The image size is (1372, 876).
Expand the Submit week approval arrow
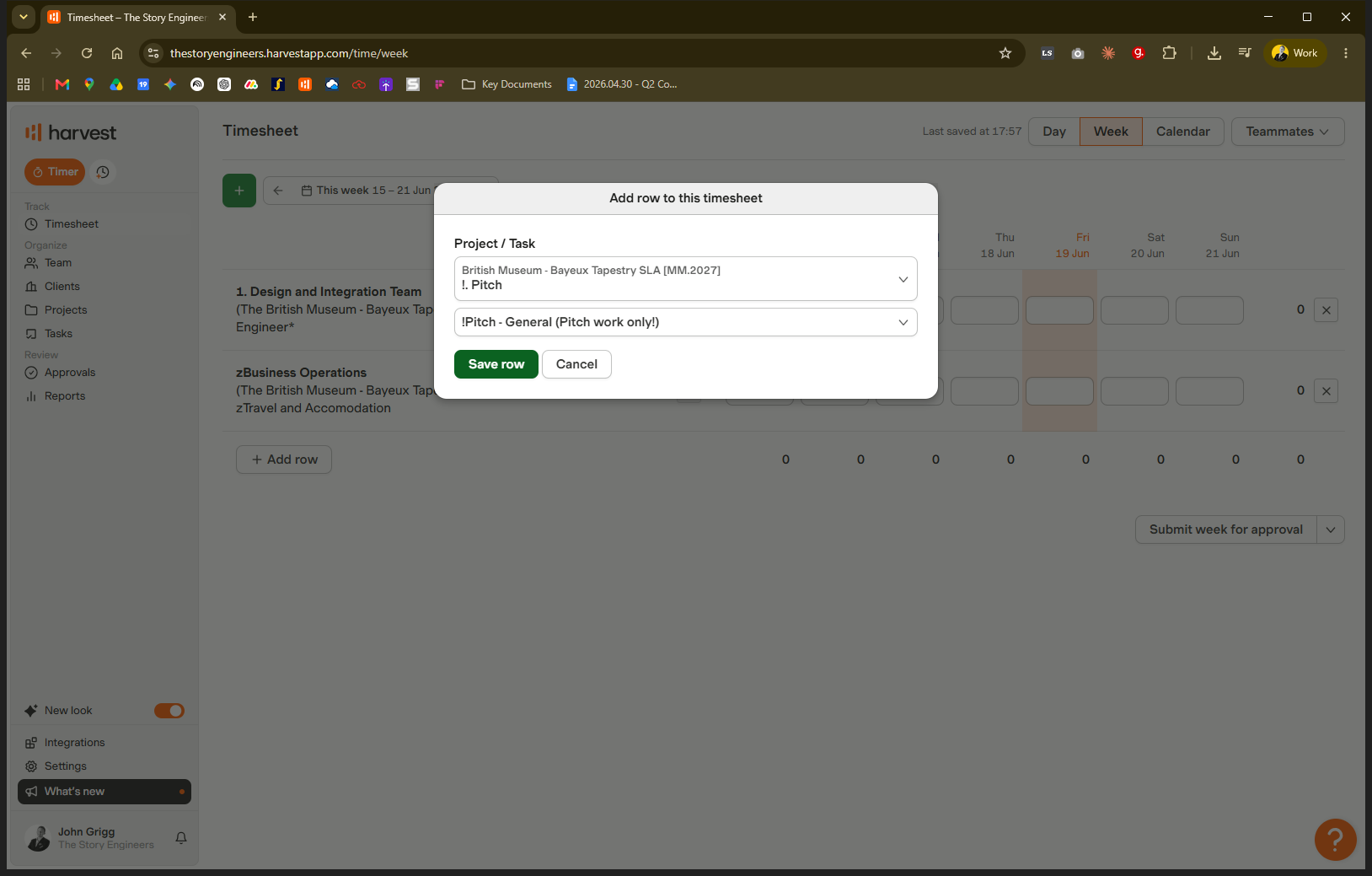1331,529
